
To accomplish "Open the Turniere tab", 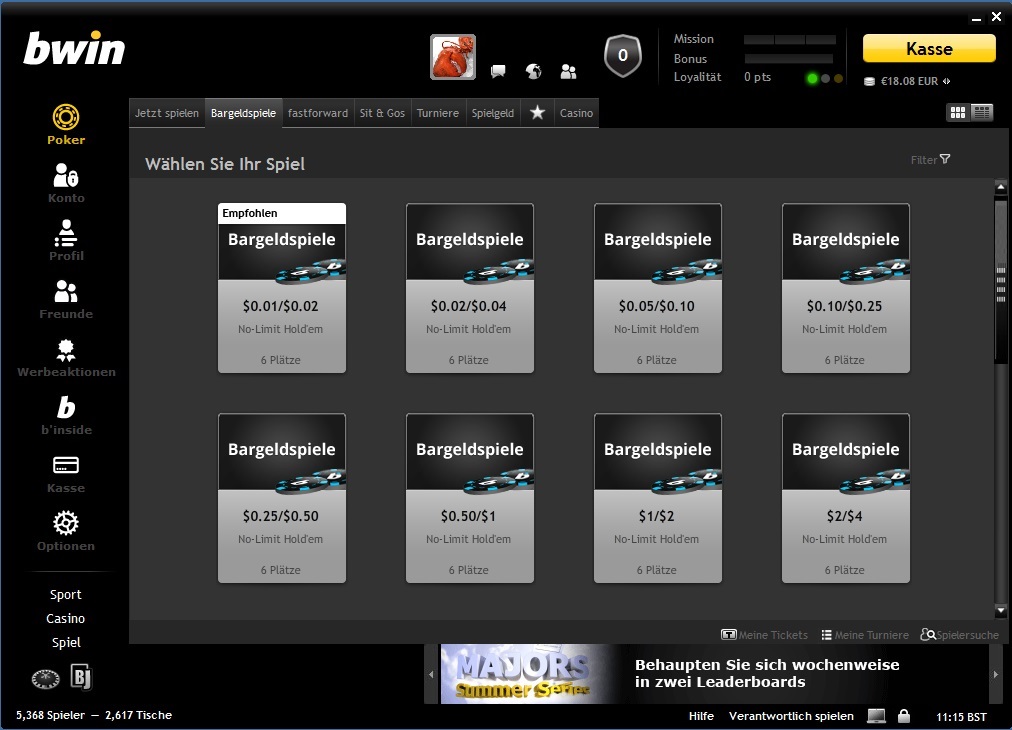I will [438, 113].
